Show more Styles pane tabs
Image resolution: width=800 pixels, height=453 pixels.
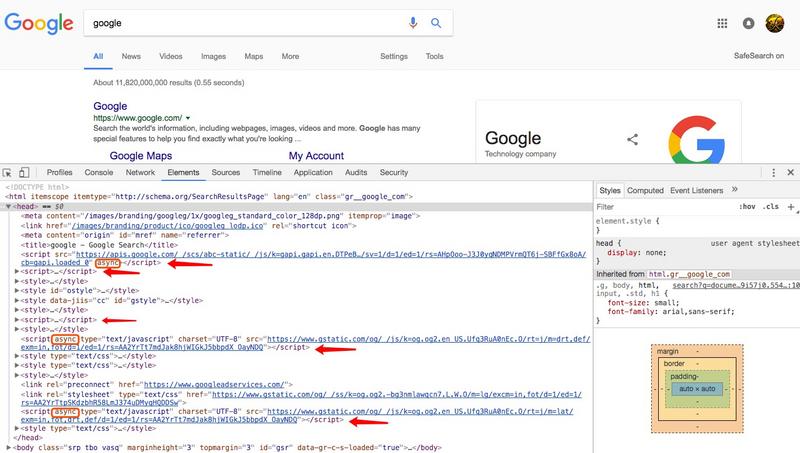pos(735,189)
